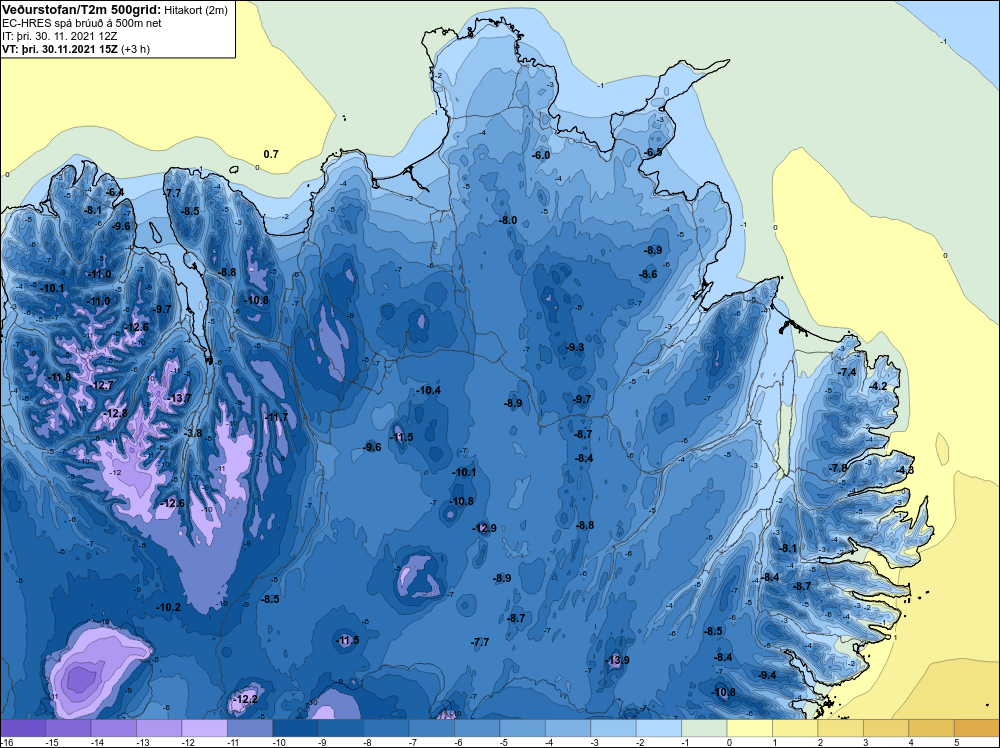Click the legend swatch labeled -13
This screenshot has height=748, width=1000.
click(x=159, y=728)
